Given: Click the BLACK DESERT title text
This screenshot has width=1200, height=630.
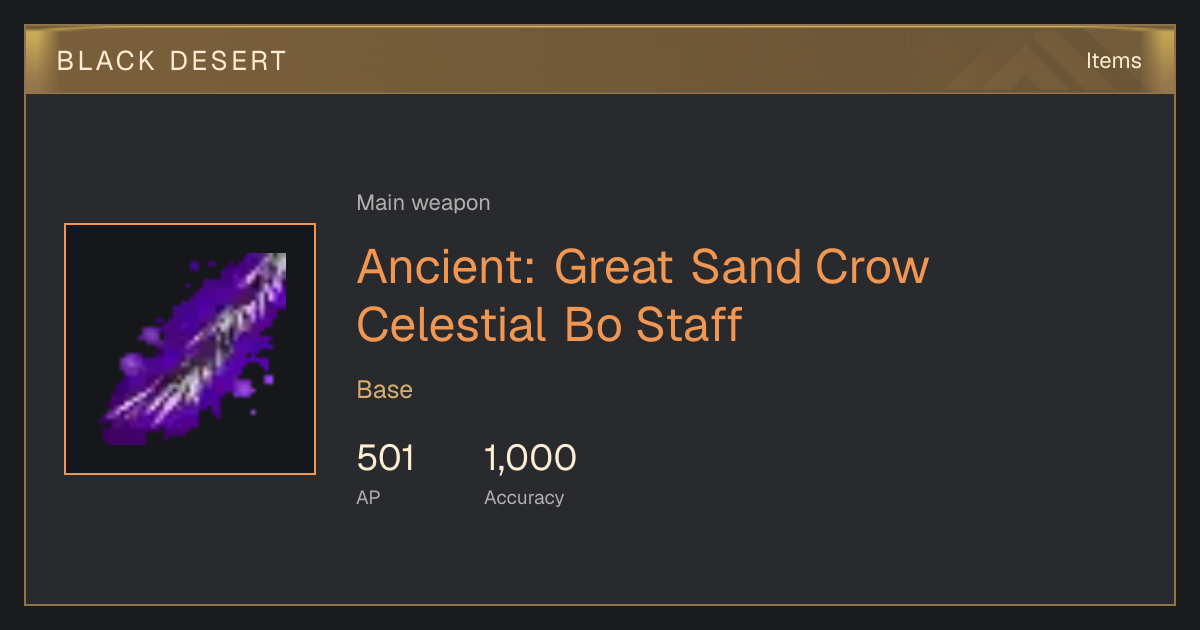Looking at the screenshot, I should 172,61.
